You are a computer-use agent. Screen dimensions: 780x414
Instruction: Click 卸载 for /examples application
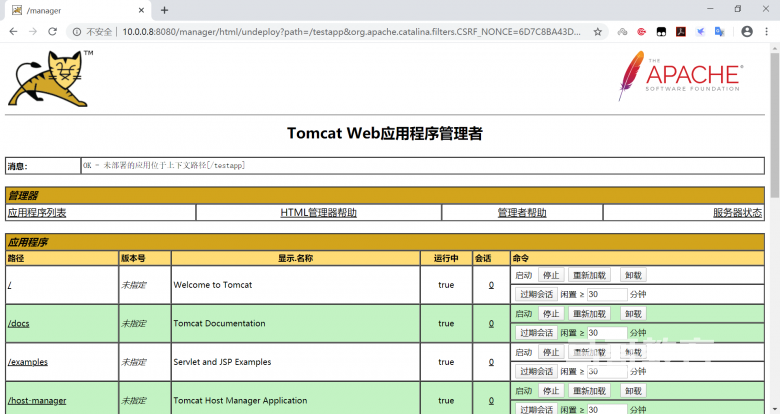click(x=633, y=352)
